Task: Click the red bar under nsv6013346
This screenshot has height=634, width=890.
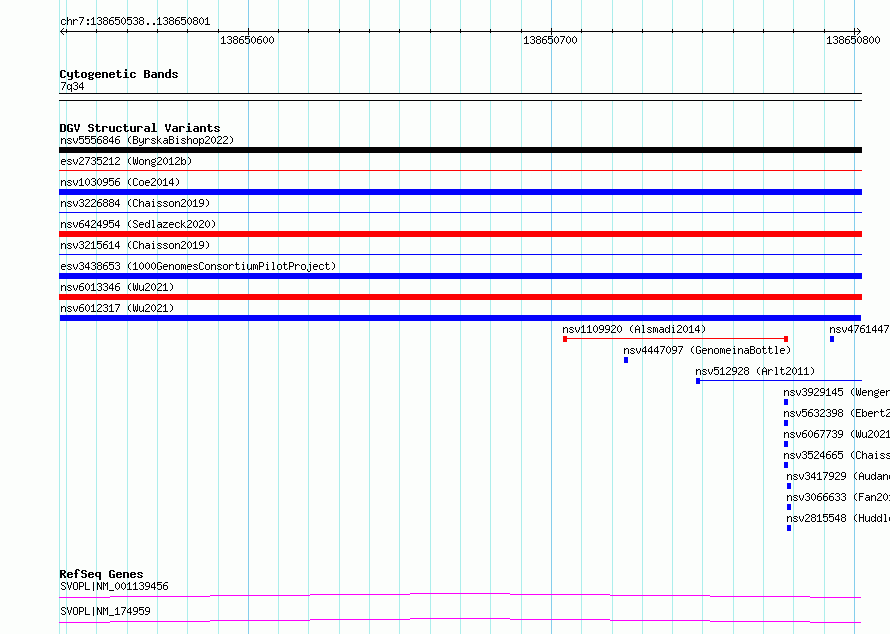Action: [x=460, y=297]
